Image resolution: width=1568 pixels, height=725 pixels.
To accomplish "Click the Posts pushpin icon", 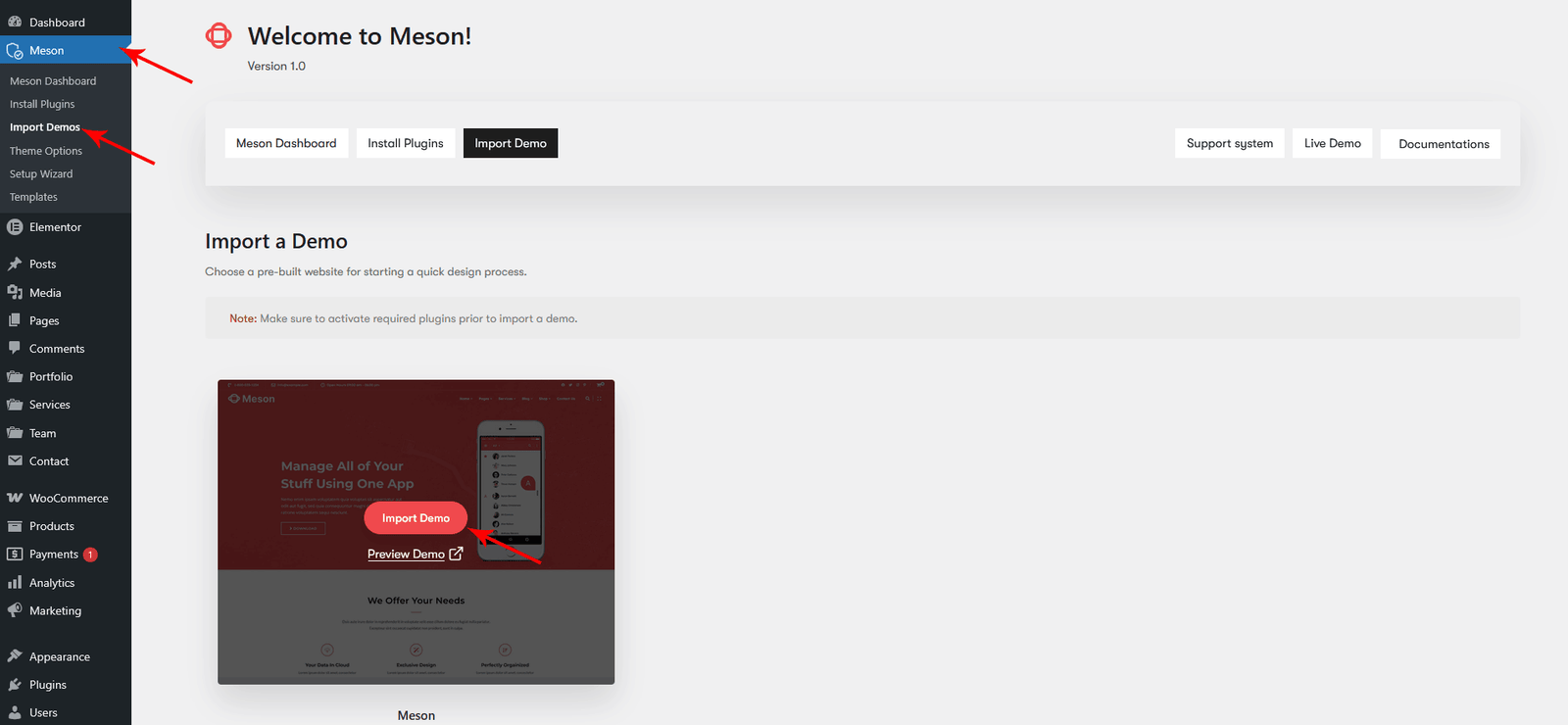I will tap(15, 264).
